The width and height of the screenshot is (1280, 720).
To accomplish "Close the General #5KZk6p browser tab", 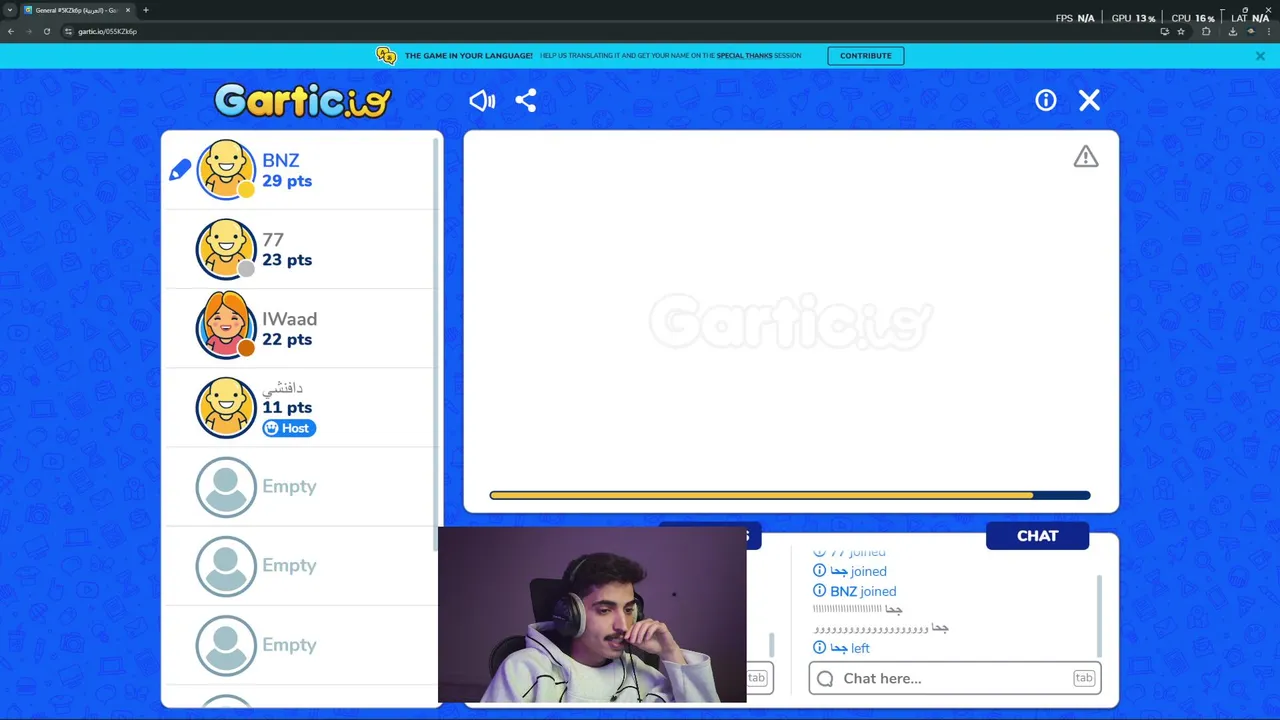I will [127, 10].
